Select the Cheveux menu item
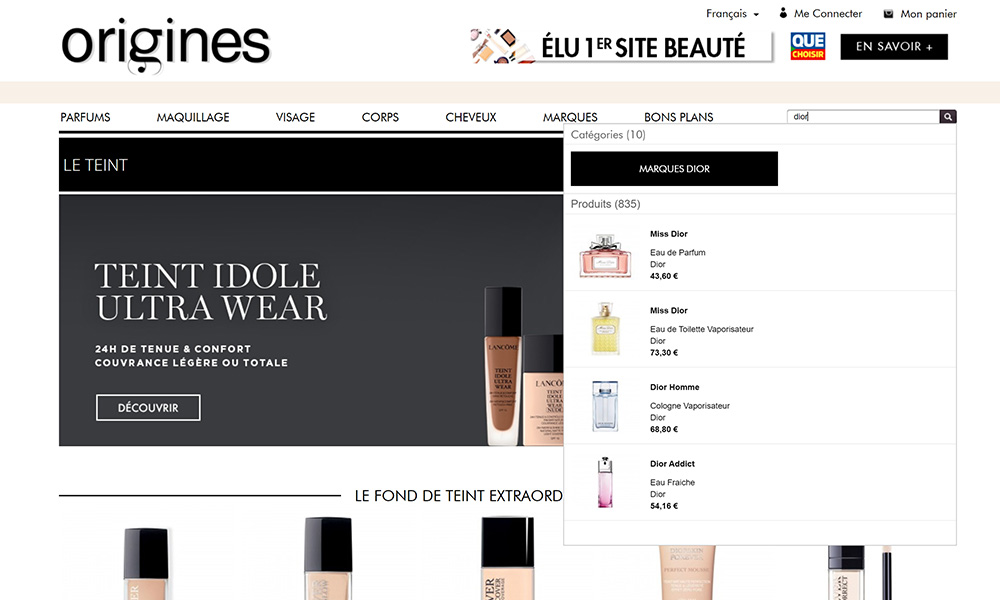 (471, 117)
